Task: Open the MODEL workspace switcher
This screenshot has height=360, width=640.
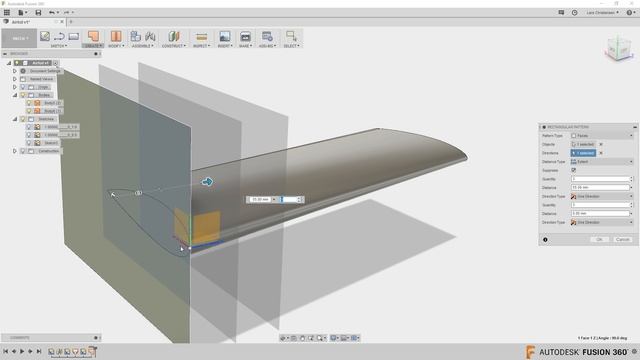Action: [x=19, y=38]
